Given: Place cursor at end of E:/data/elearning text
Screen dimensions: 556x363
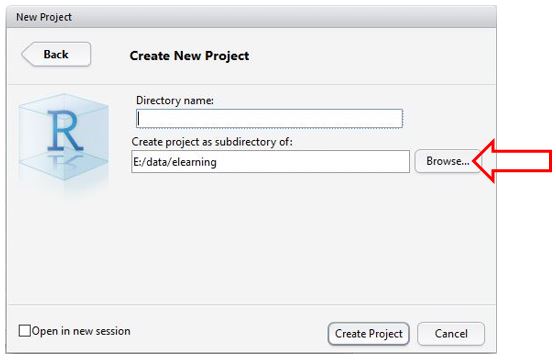Looking at the screenshot, I should [x=217, y=162].
